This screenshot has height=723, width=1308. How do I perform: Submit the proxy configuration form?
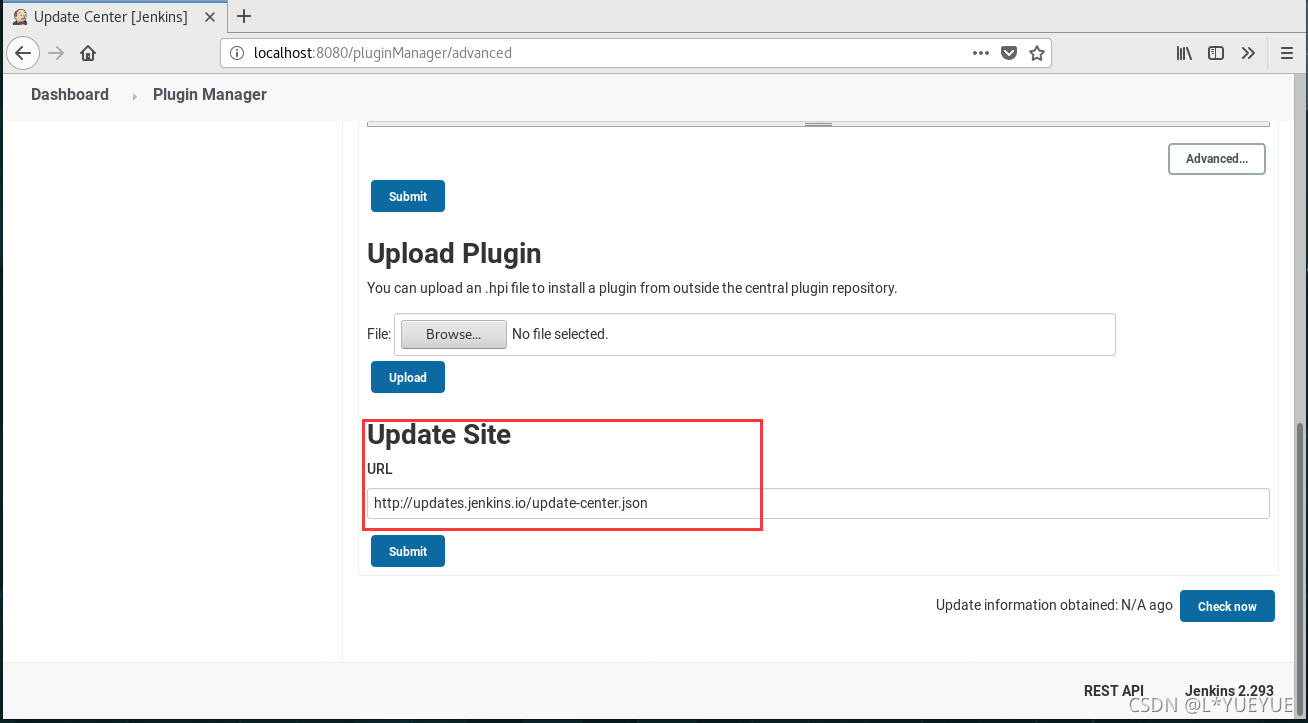click(408, 196)
